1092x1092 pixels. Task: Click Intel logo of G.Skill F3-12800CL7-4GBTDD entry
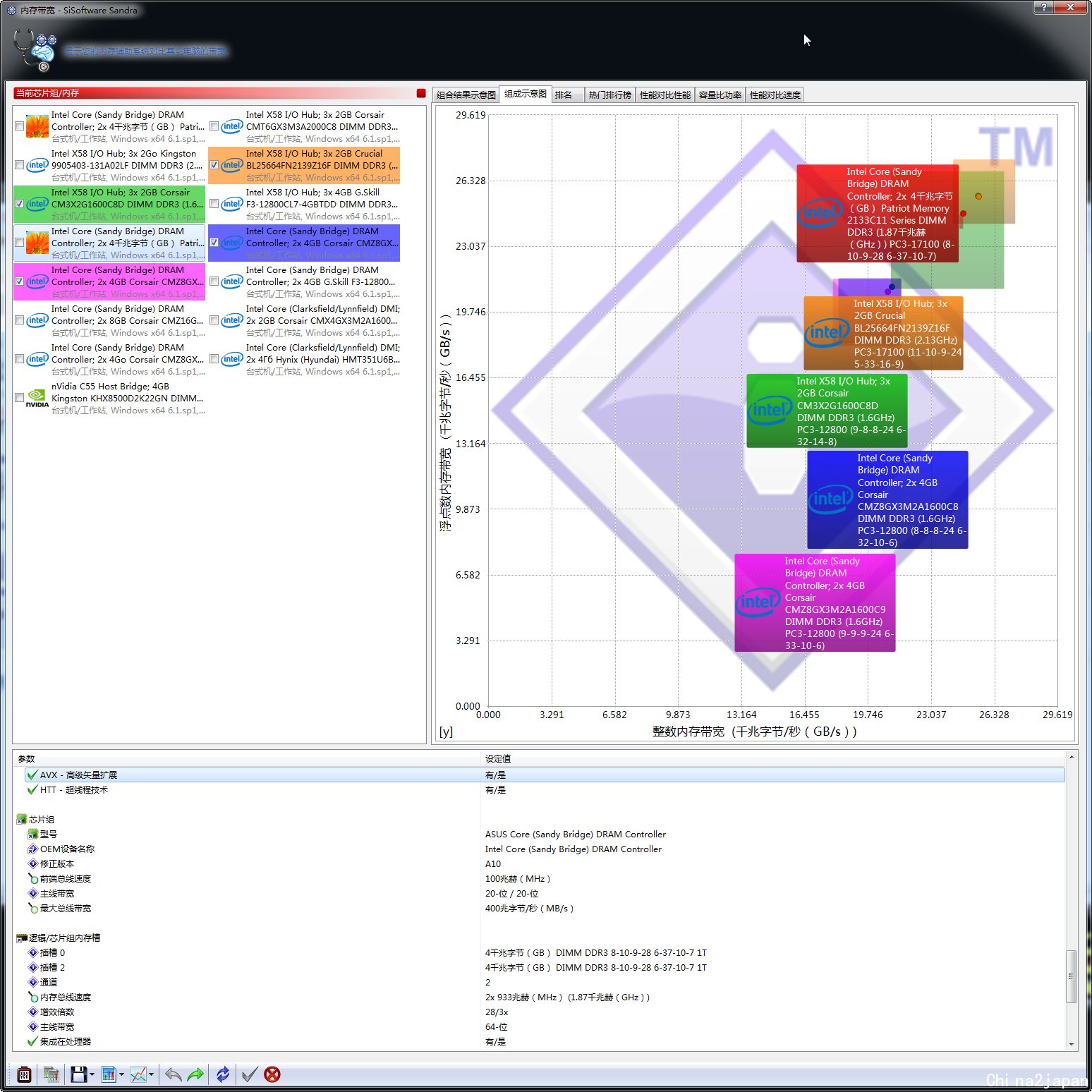click(x=232, y=204)
